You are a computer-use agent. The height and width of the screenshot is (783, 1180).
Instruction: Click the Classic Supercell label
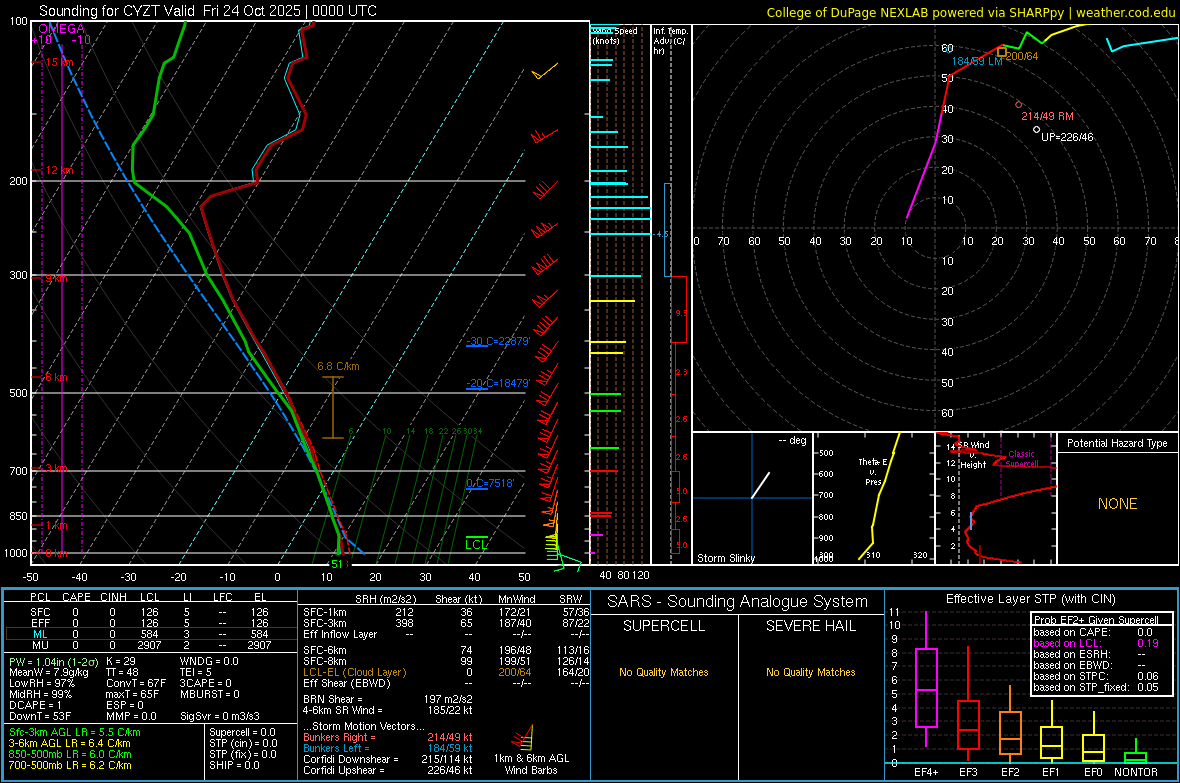point(1021,459)
